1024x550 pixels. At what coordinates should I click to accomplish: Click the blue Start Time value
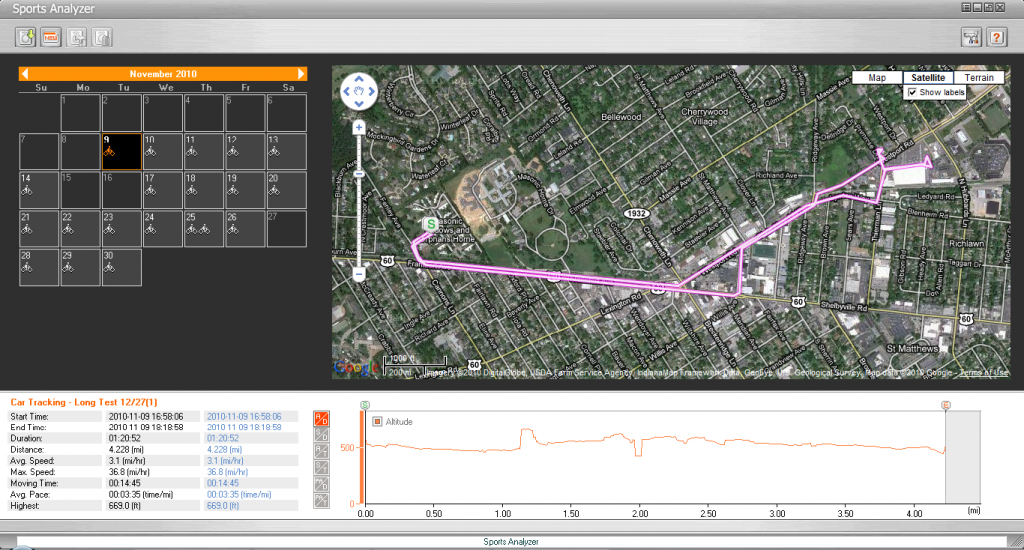tap(244, 416)
